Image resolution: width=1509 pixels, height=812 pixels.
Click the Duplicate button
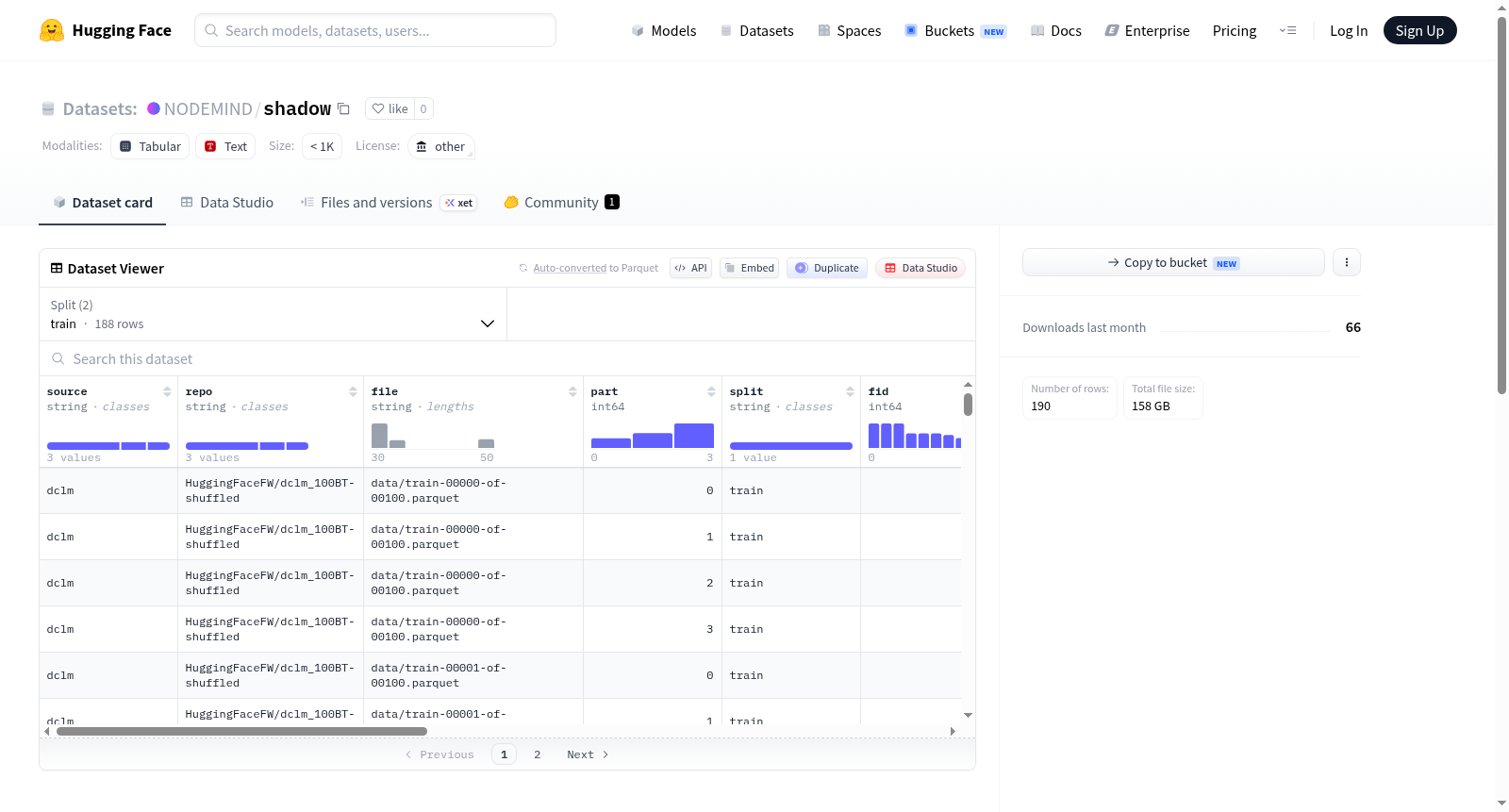827,268
